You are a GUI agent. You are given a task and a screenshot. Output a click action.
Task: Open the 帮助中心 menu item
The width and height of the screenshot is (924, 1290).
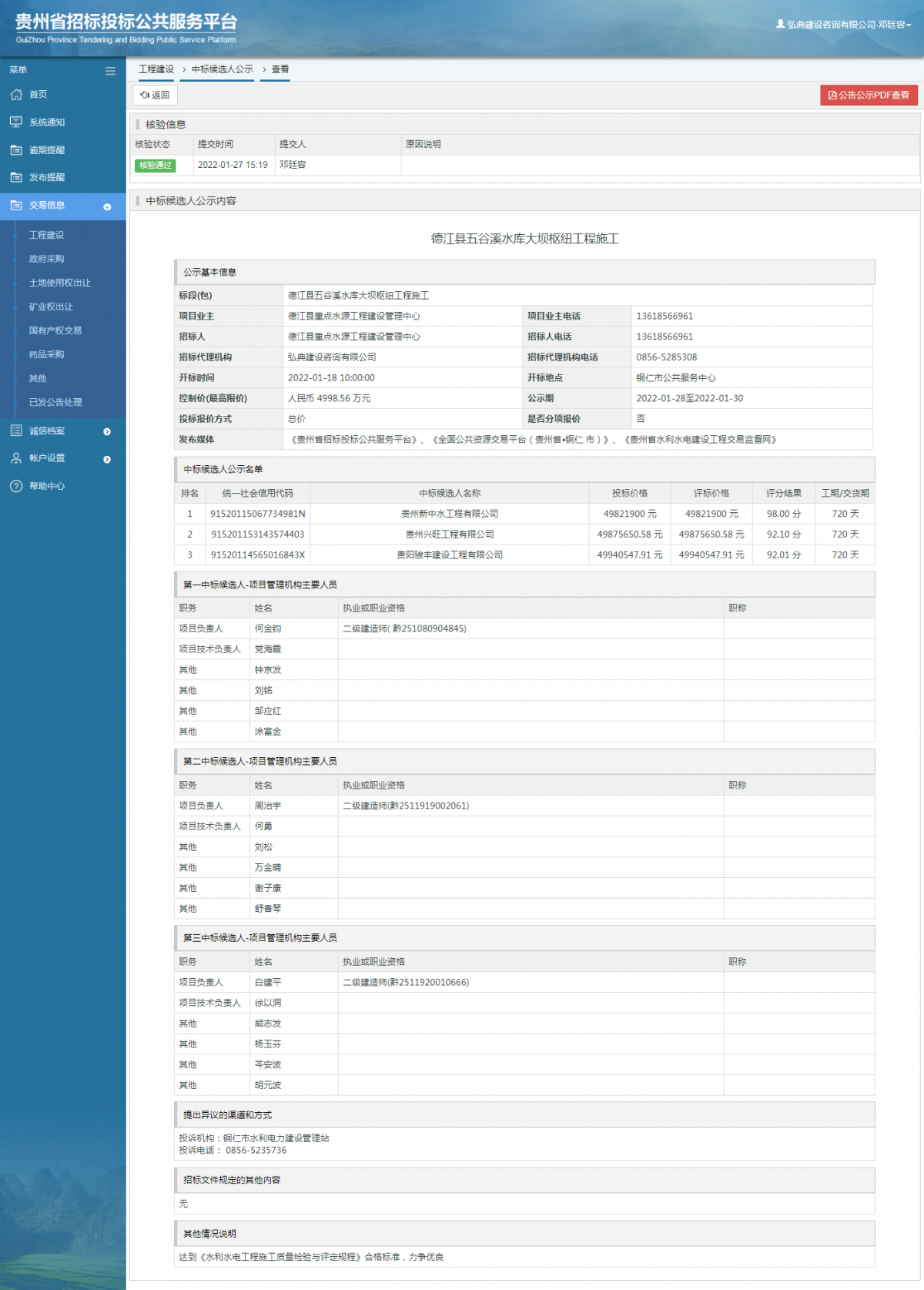click(47, 486)
